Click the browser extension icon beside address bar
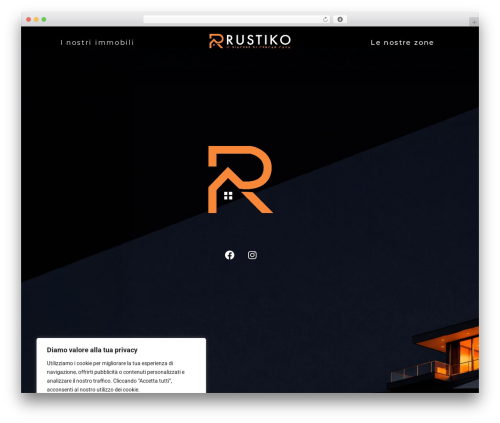Screen dimensions: 500x423 pyautogui.click(x=340, y=19)
